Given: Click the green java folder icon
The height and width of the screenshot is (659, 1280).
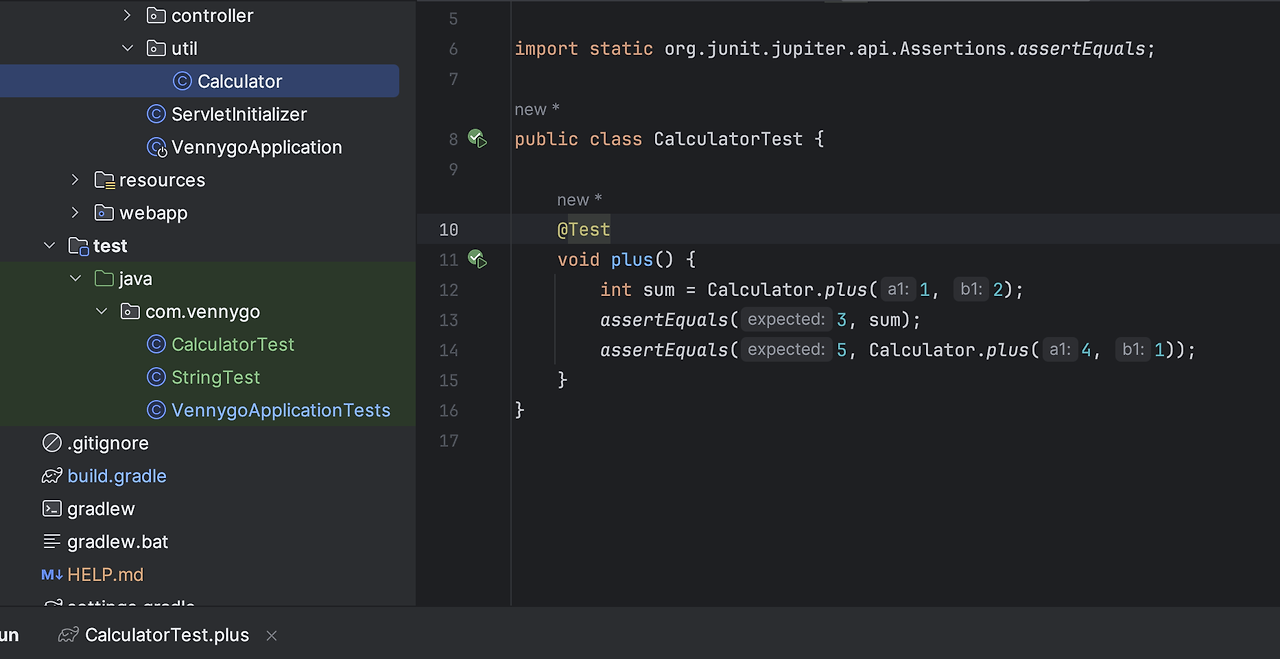Looking at the screenshot, I should point(104,279).
